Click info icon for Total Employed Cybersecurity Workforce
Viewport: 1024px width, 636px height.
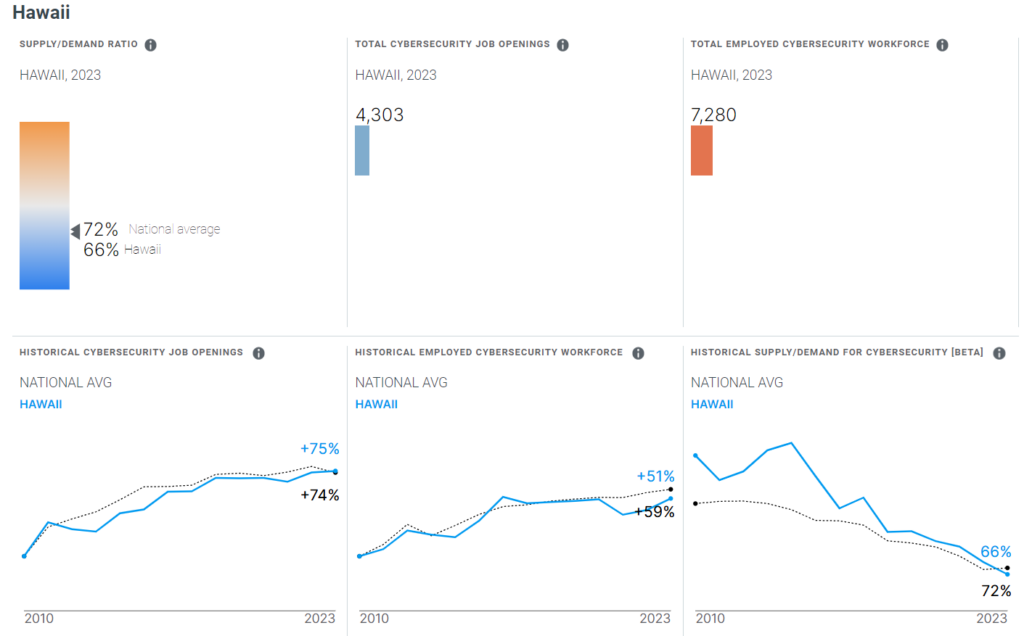point(942,45)
